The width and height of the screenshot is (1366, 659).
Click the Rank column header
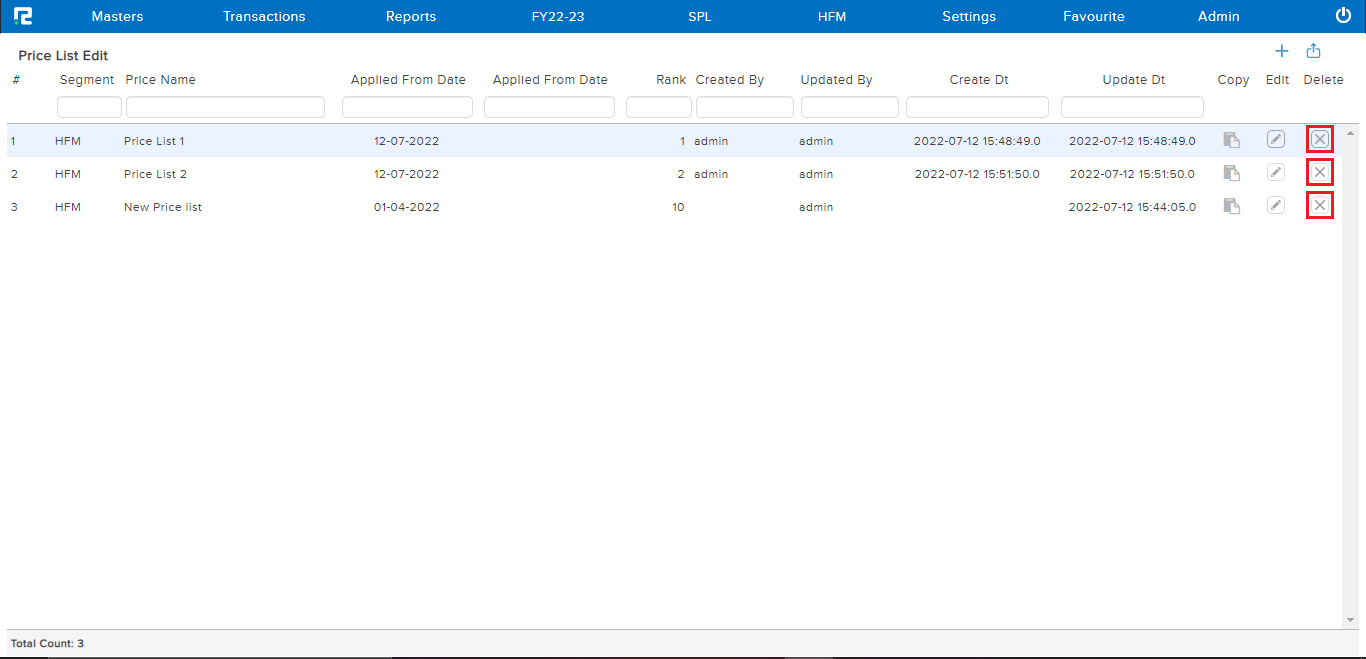click(671, 80)
